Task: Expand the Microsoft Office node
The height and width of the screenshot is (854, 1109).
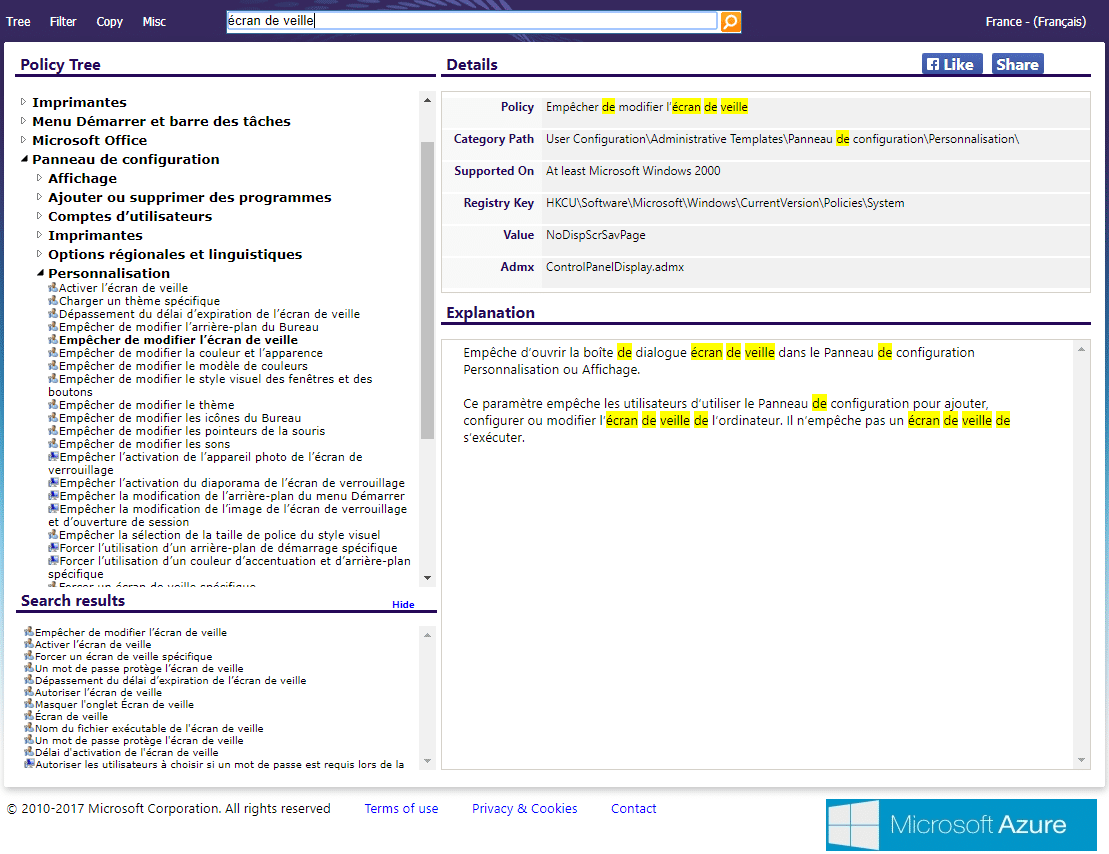Action: (x=23, y=140)
